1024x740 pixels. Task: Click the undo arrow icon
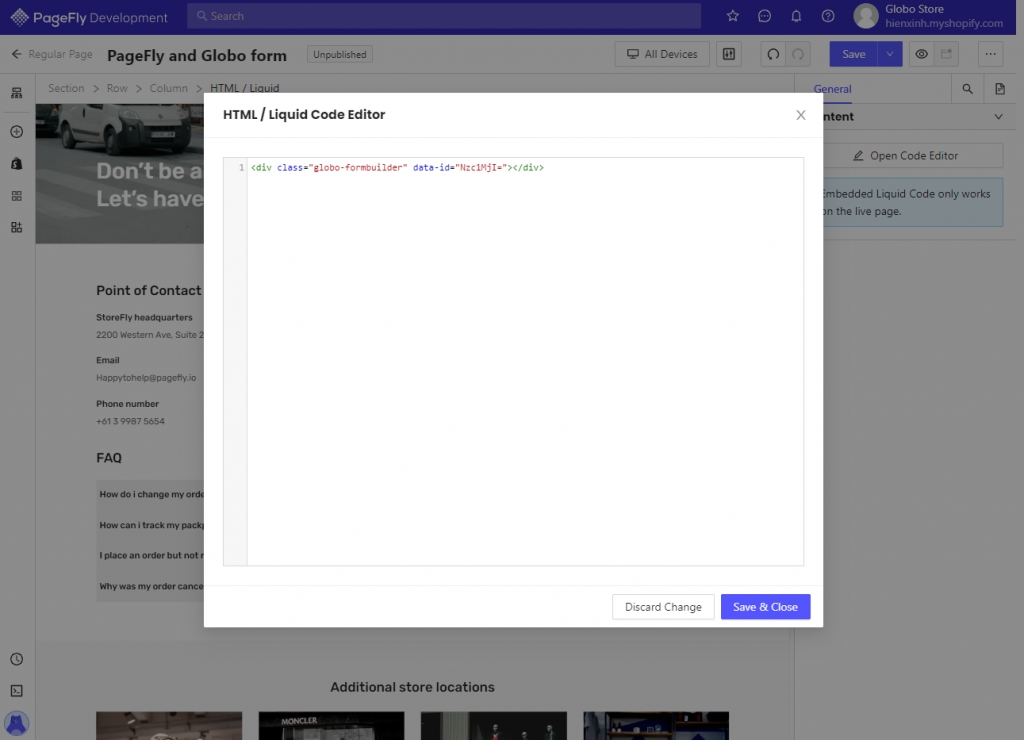(x=773, y=54)
